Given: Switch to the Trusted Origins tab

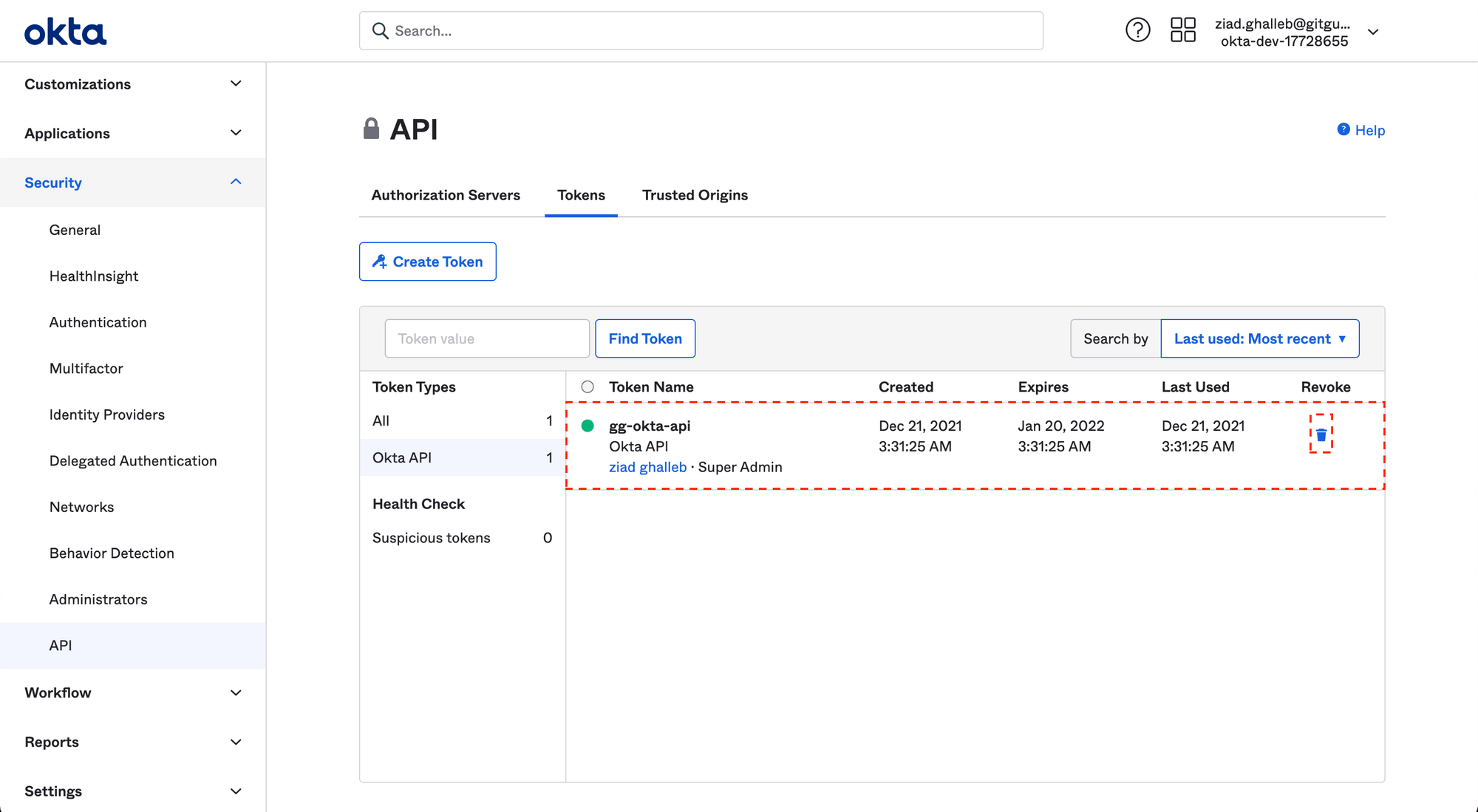Looking at the screenshot, I should coord(695,194).
